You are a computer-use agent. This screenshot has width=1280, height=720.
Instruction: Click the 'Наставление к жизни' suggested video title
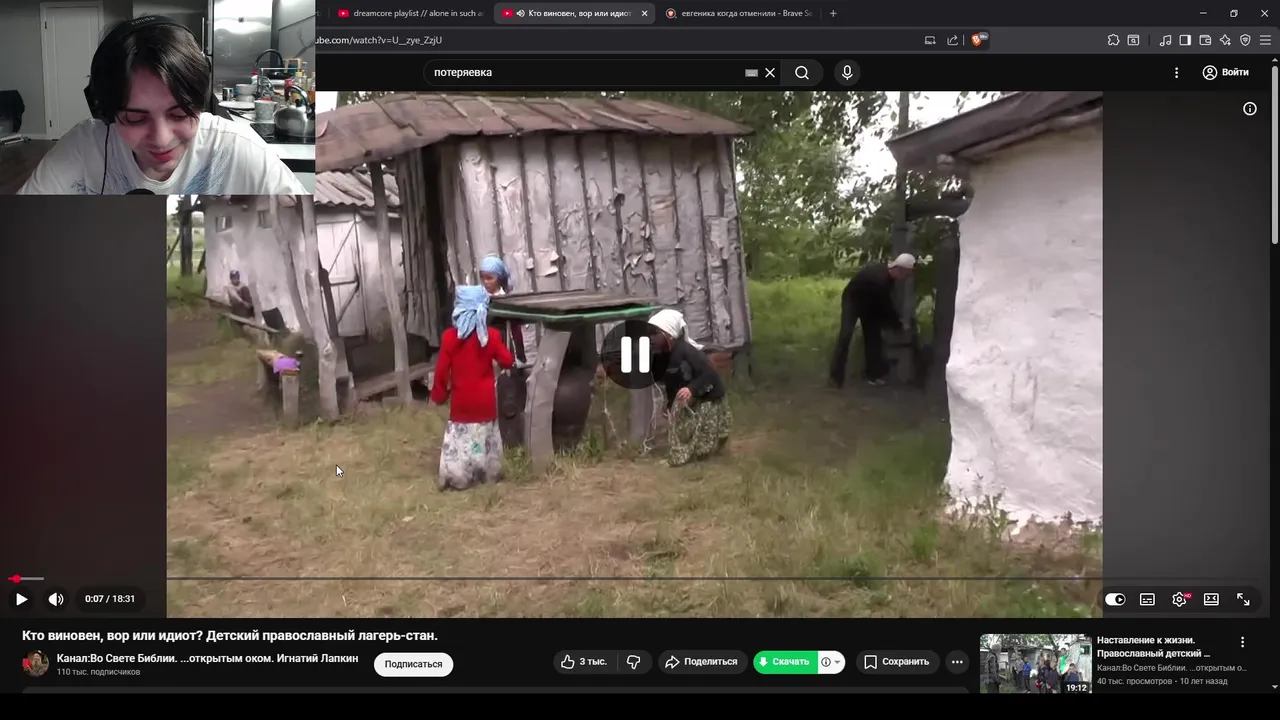pyautogui.click(x=1153, y=646)
